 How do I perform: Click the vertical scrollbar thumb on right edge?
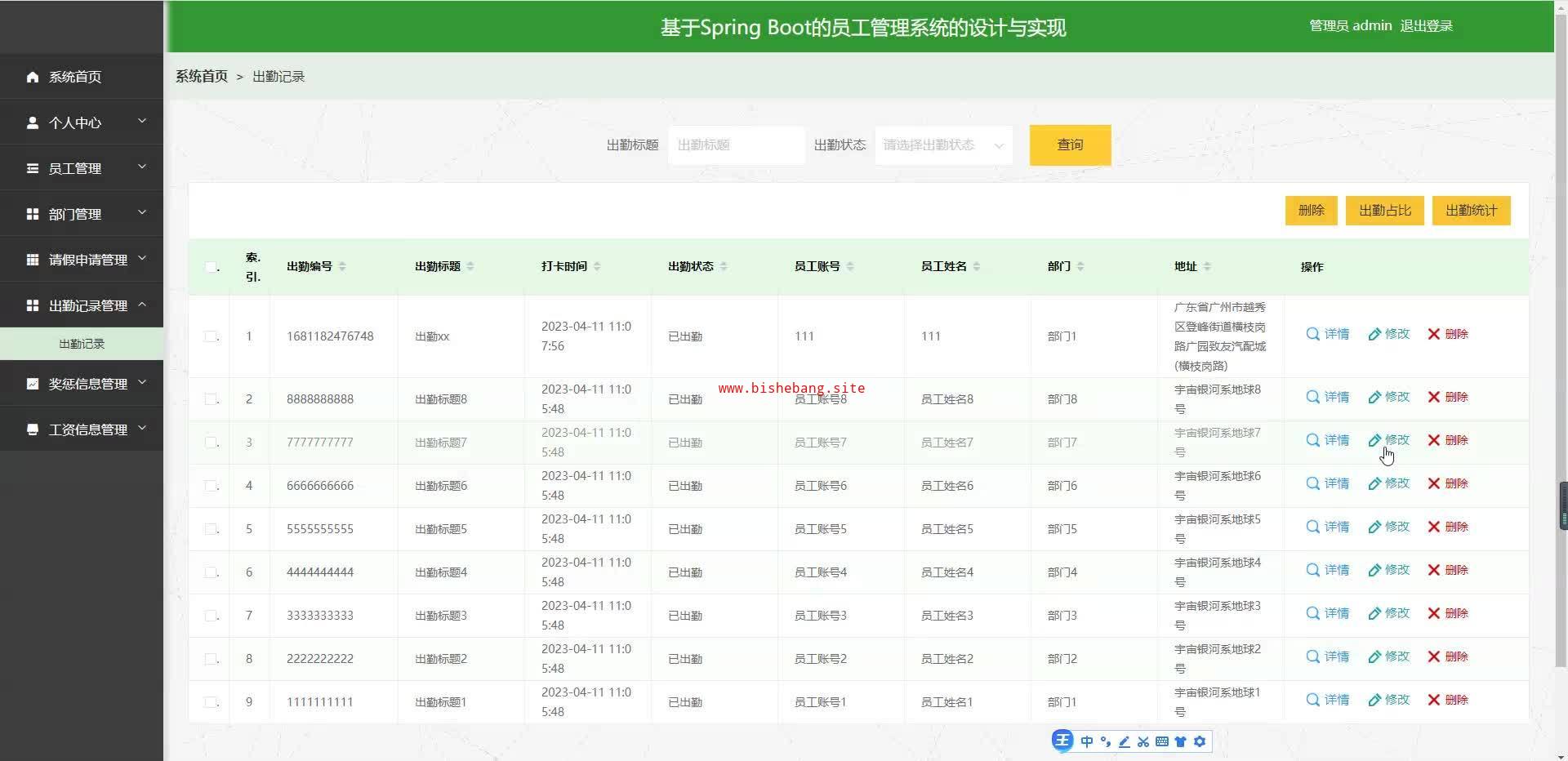pos(1563,506)
